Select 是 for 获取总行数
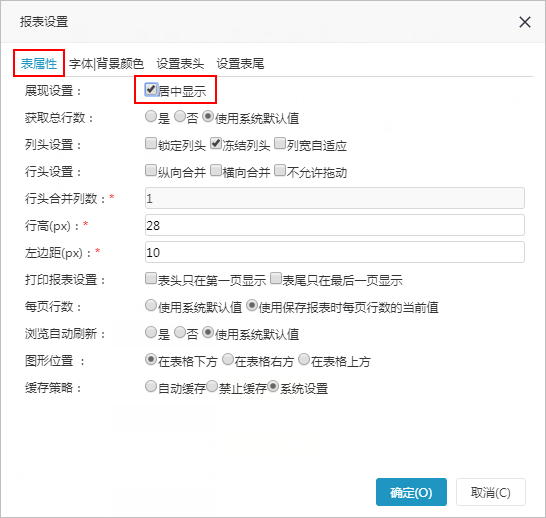Screen dimensions: 546x518 pyautogui.click(x=151, y=116)
